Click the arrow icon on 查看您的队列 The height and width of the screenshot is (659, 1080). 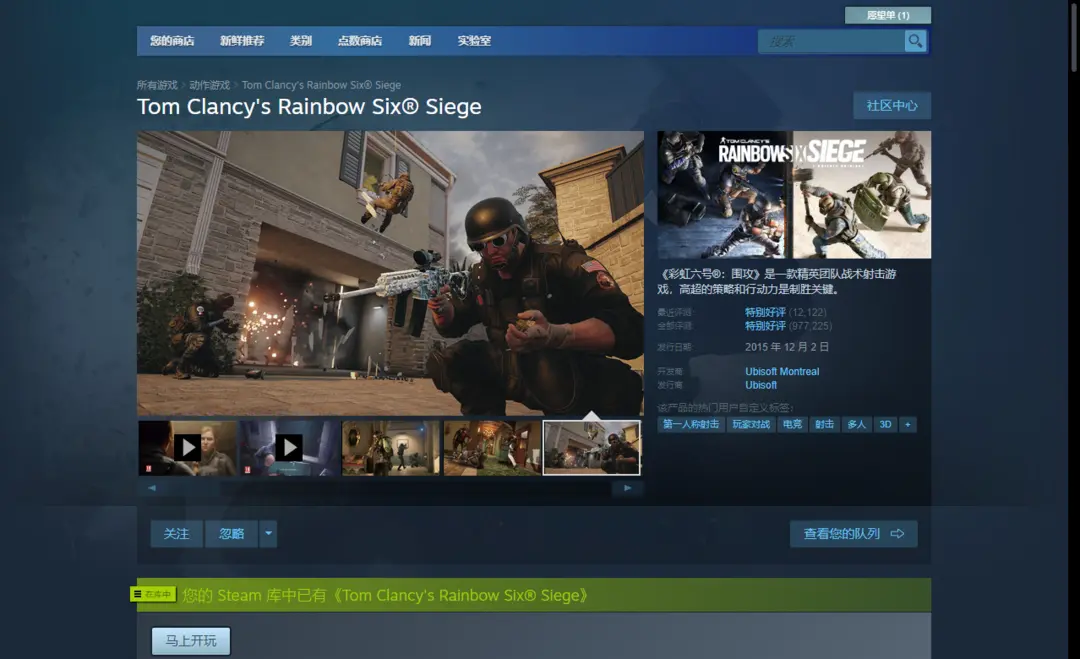tap(897, 534)
